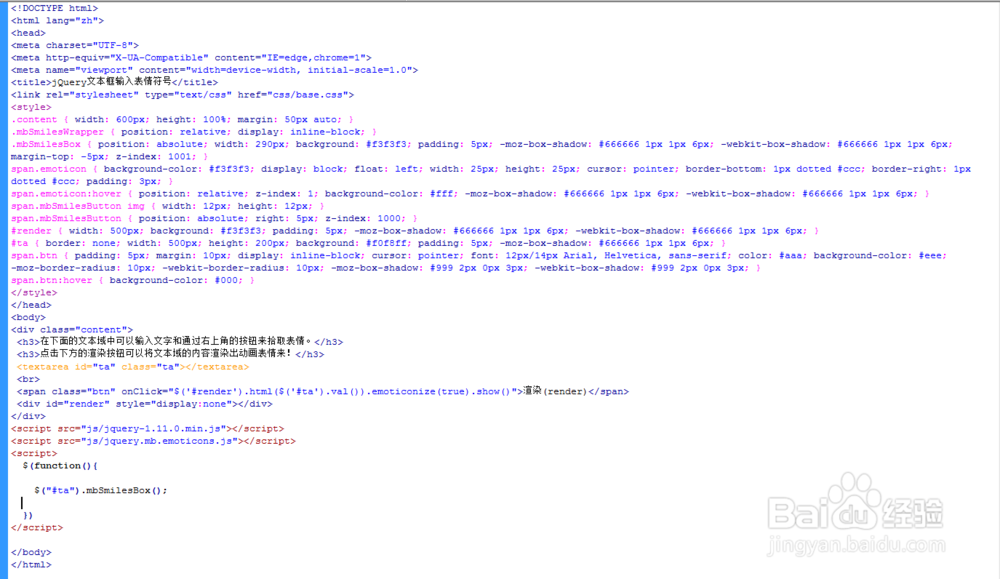Click the closing </body> tag
Image resolution: width=1000 pixels, height=579 pixels.
pyautogui.click(x=31, y=552)
